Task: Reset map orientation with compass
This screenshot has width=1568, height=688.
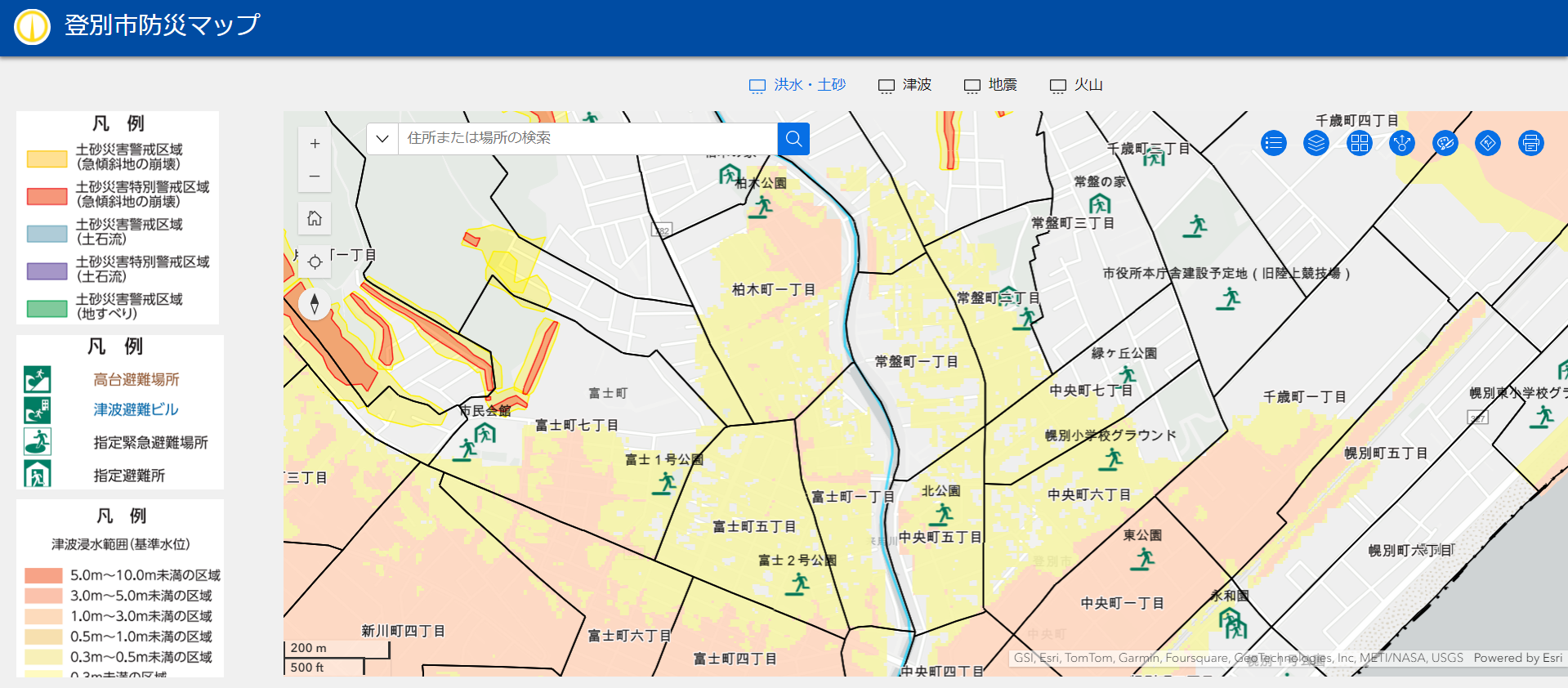Action: click(315, 304)
